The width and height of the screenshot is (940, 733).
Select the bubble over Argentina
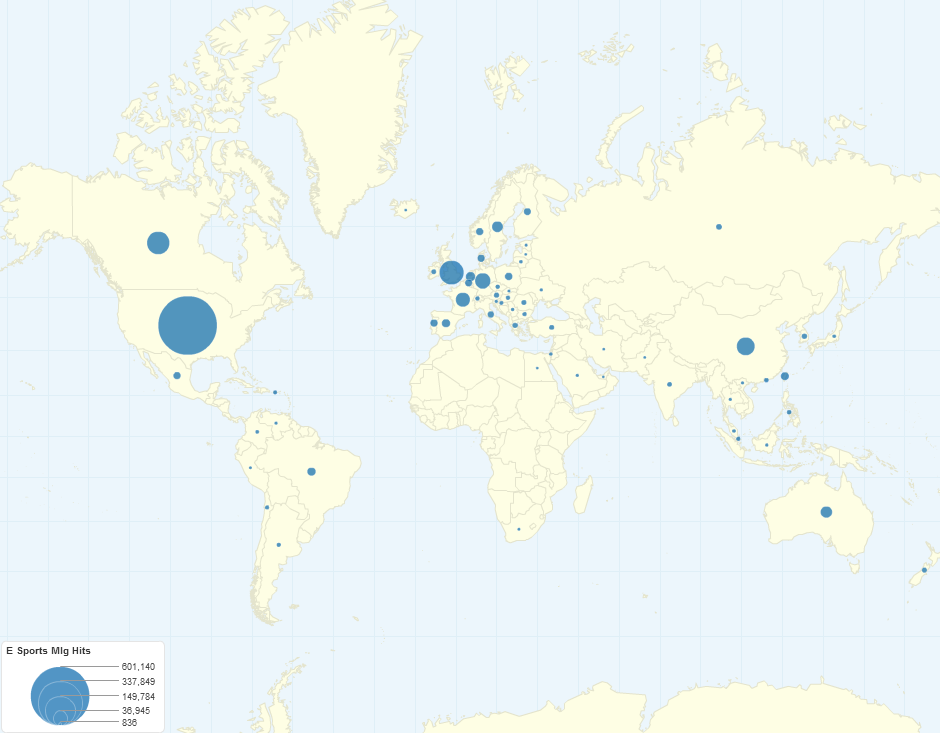[279, 545]
